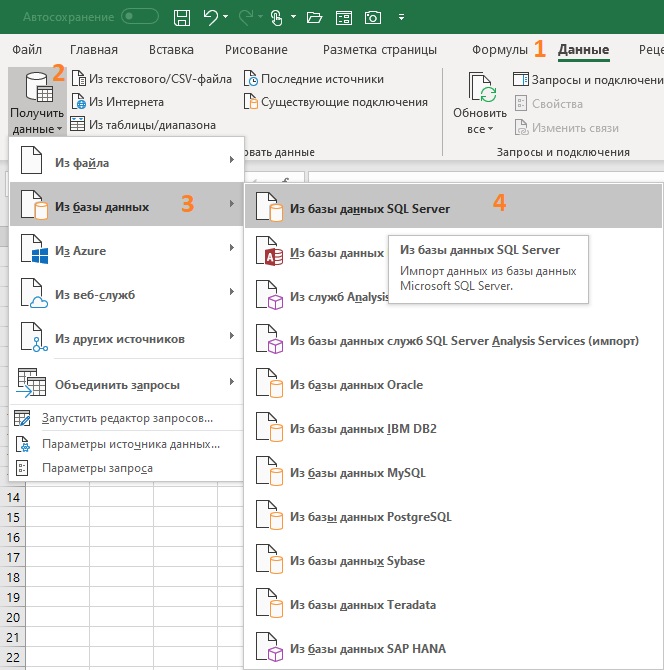
Task: Toggle the AutoSave switch
Action: point(140,17)
